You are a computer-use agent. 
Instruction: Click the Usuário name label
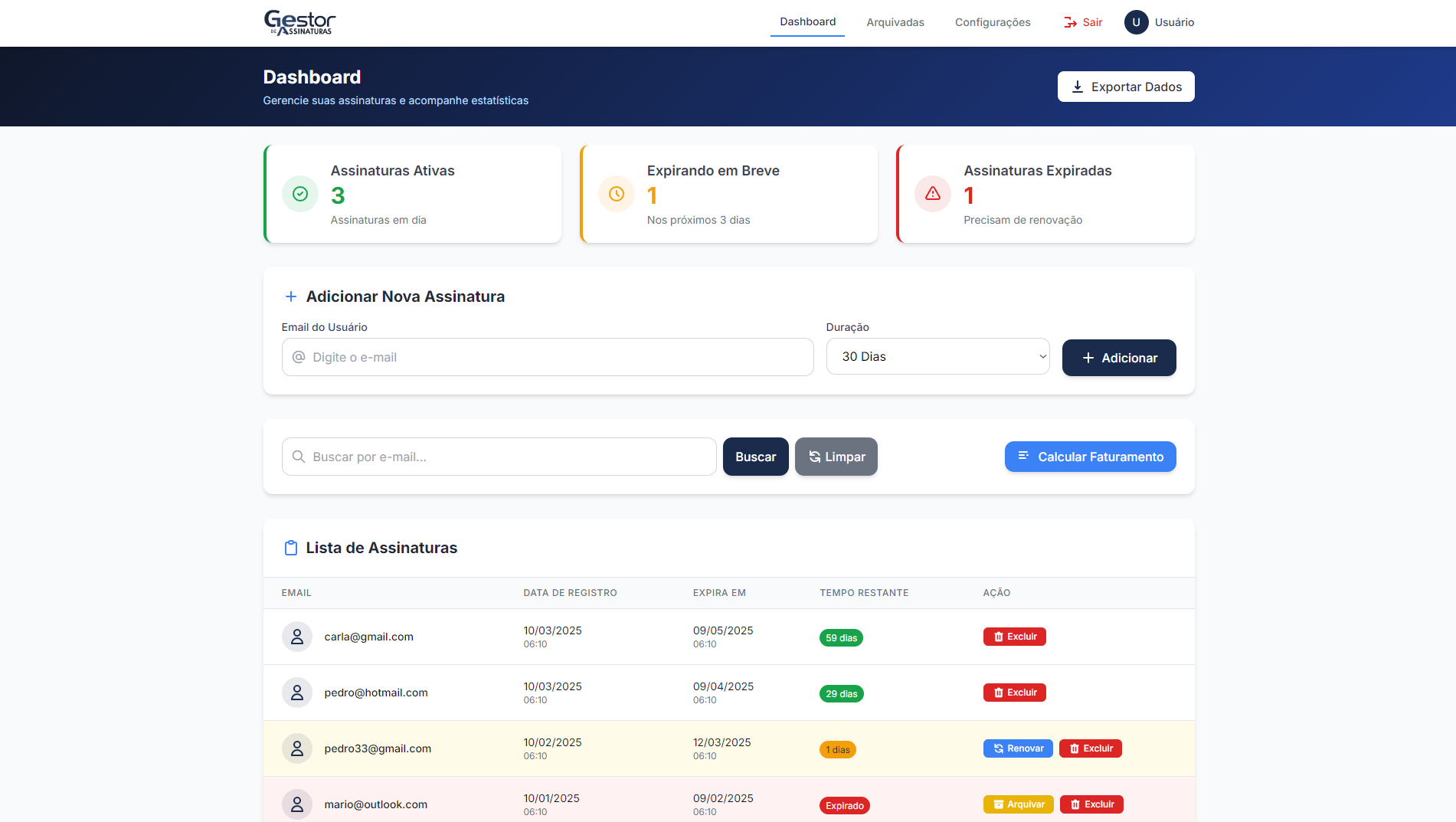point(1174,22)
